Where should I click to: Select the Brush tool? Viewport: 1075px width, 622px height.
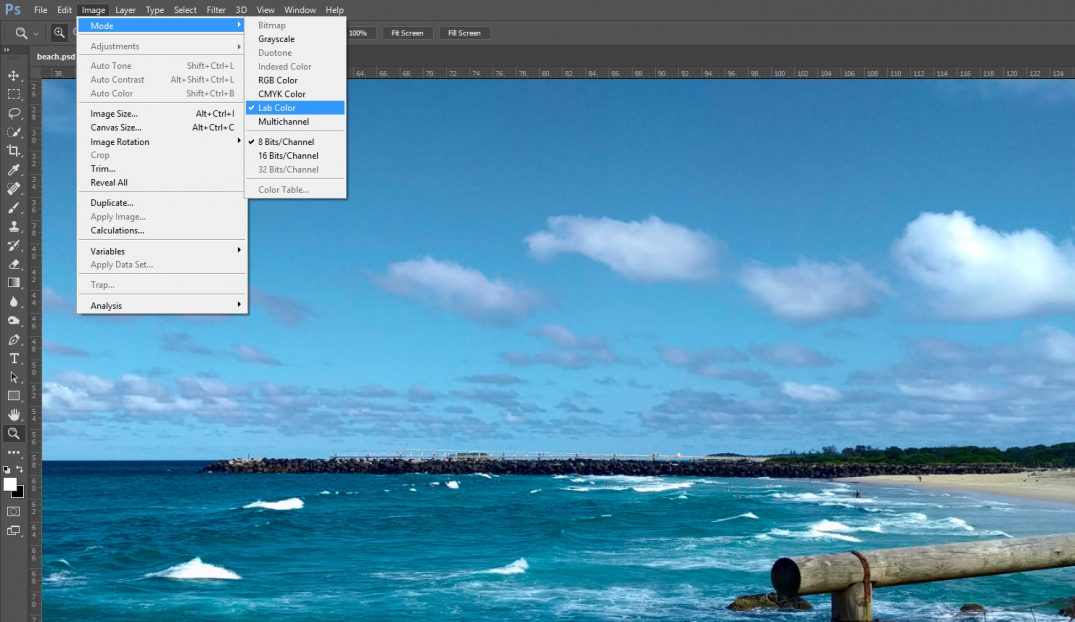[x=14, y=208]
